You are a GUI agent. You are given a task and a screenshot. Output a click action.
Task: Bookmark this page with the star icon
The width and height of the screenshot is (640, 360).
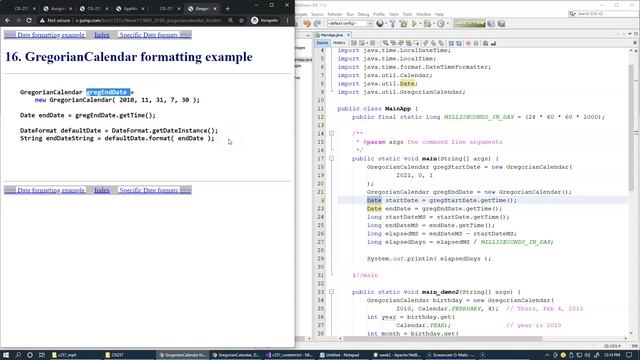tap(241, 20)
